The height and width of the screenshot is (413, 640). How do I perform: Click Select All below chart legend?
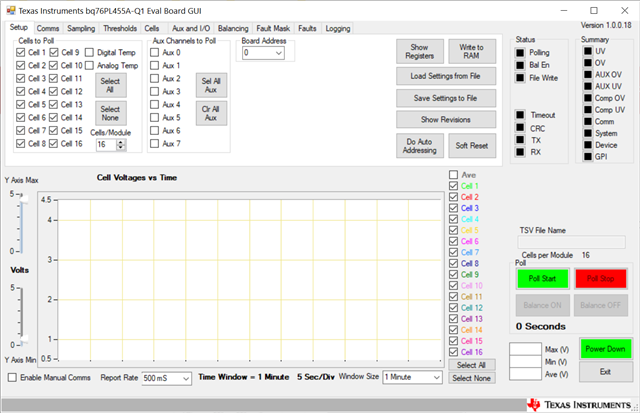tap(471, 365)
